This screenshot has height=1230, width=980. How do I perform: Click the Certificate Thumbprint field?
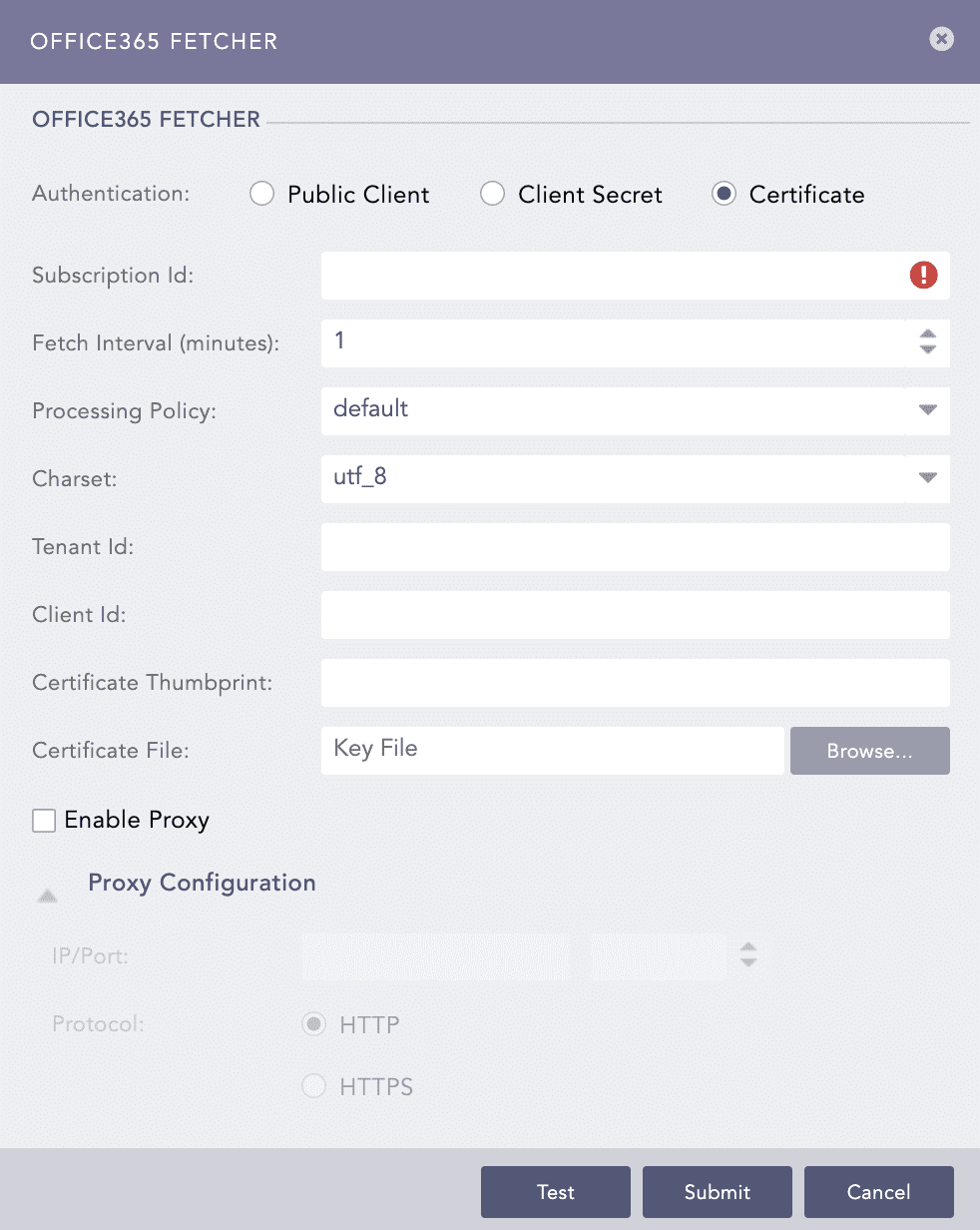point(635,682)
